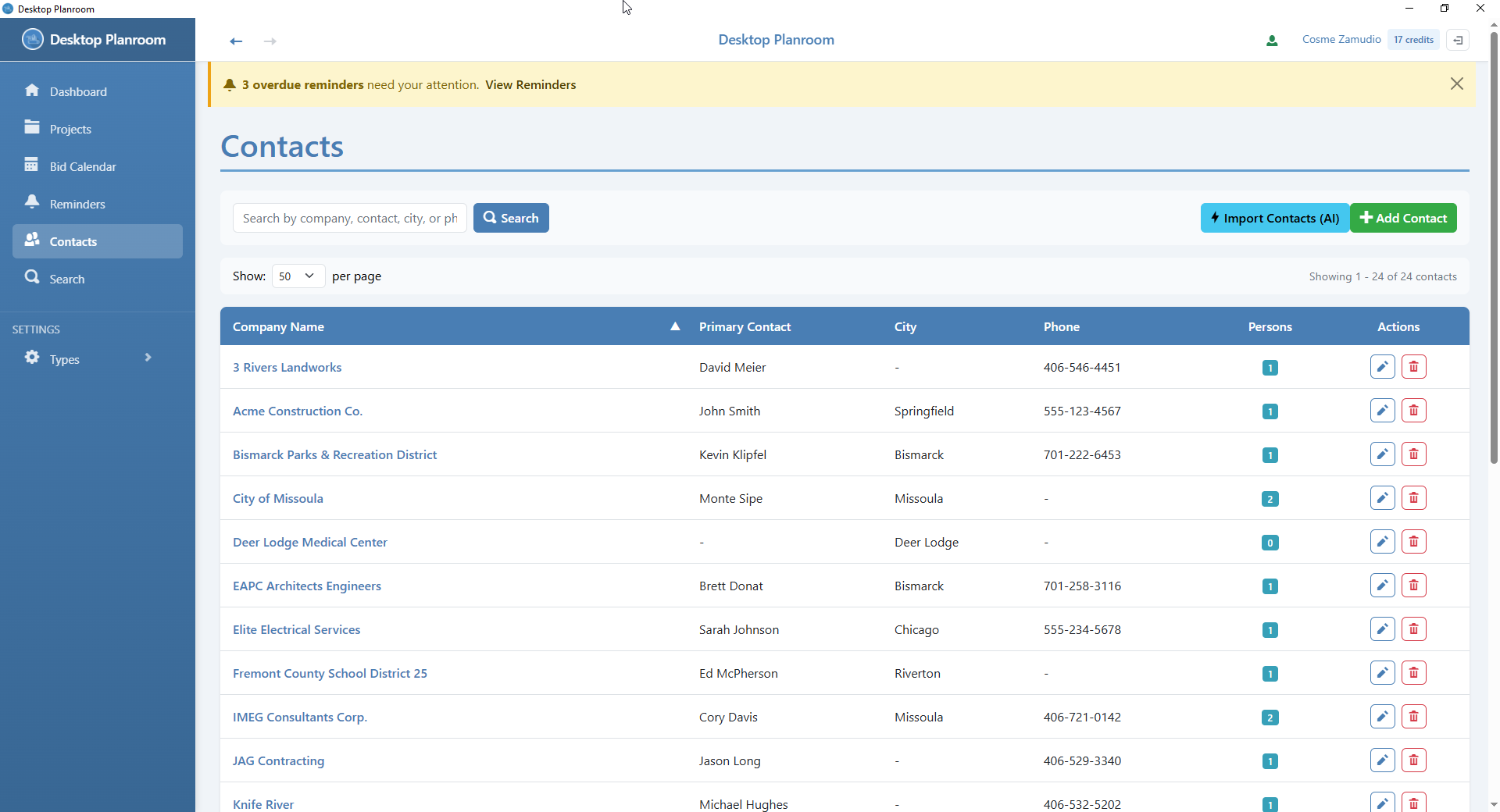Start Import Contacts with AI
Screen dimensions: 1500x812
(x=1274, y=218)
